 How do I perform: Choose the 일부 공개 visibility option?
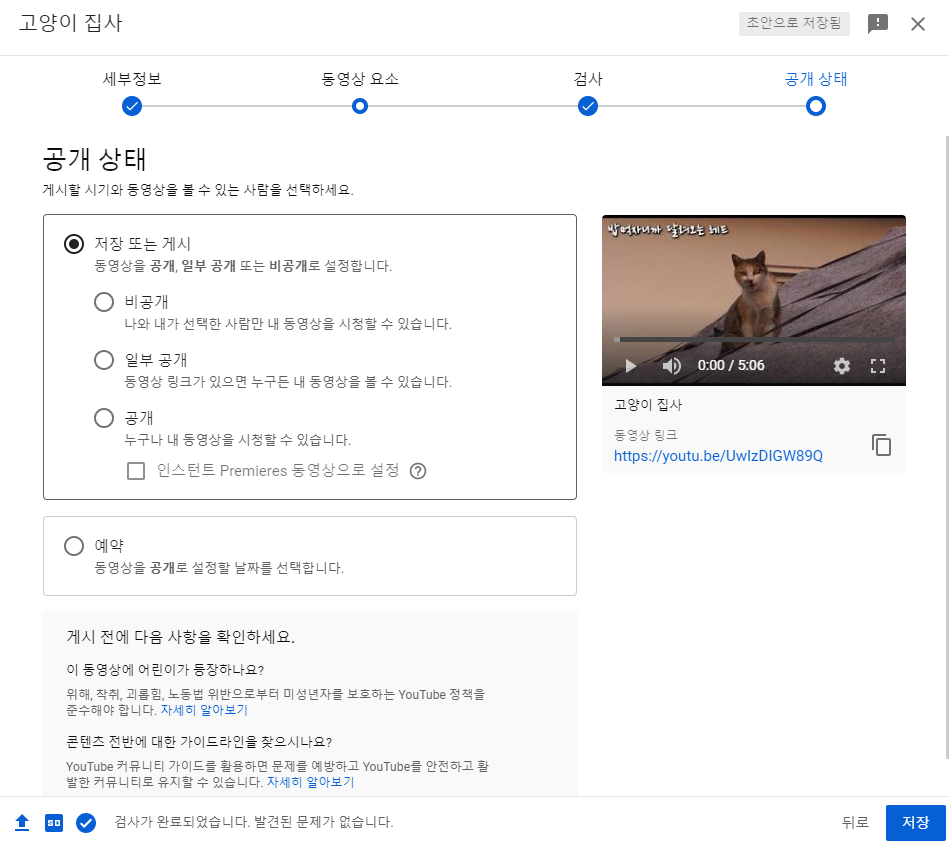104,359
